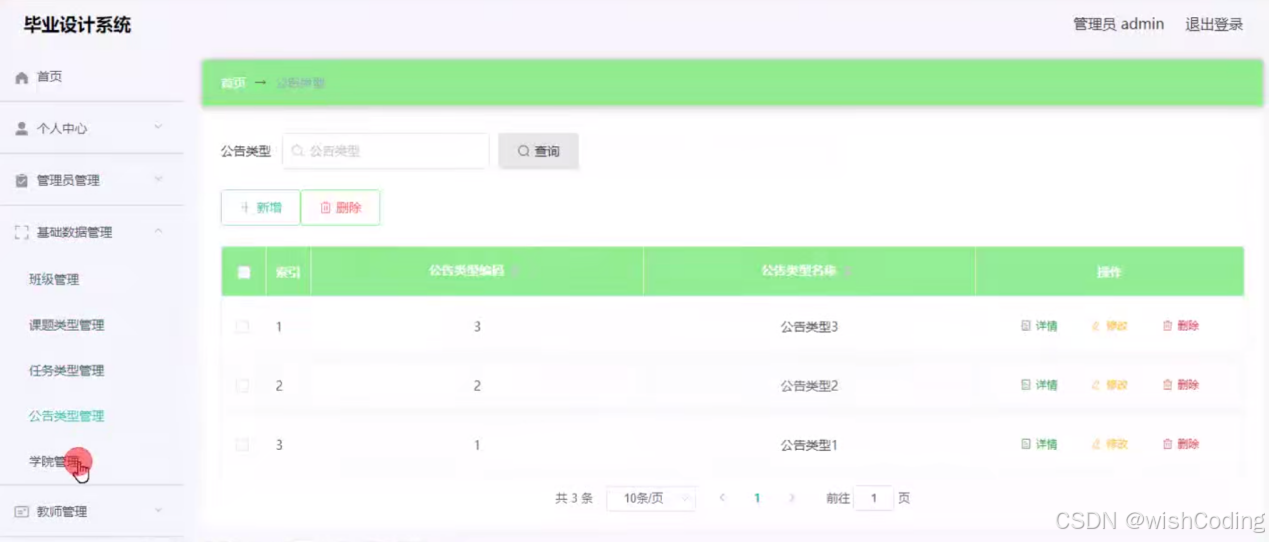
Task: Click the 公告类型1 name cell
Action: pos(809,445)
